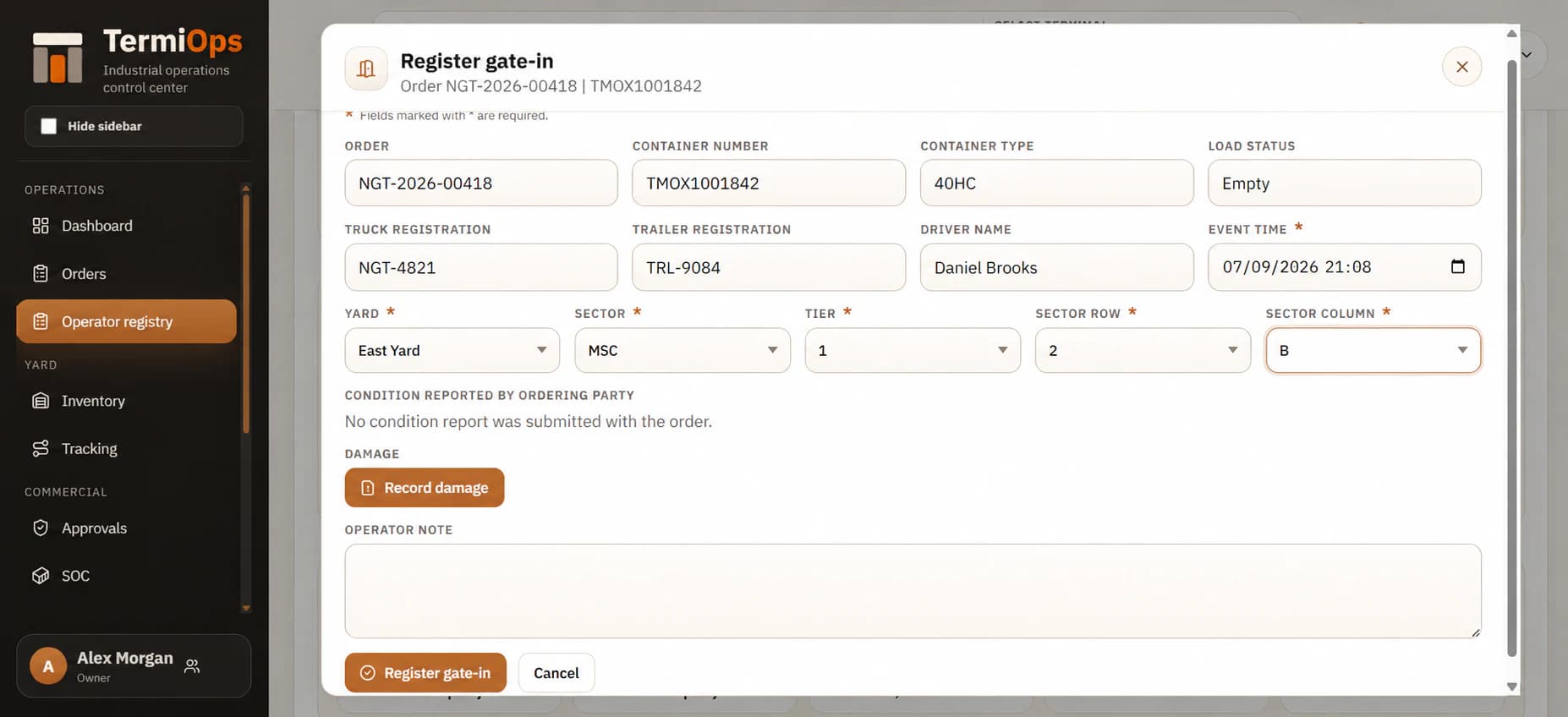This screenshot has height=717, width=1568.
Task: Click the Operator registry icon
Action: tap(41, 321)
